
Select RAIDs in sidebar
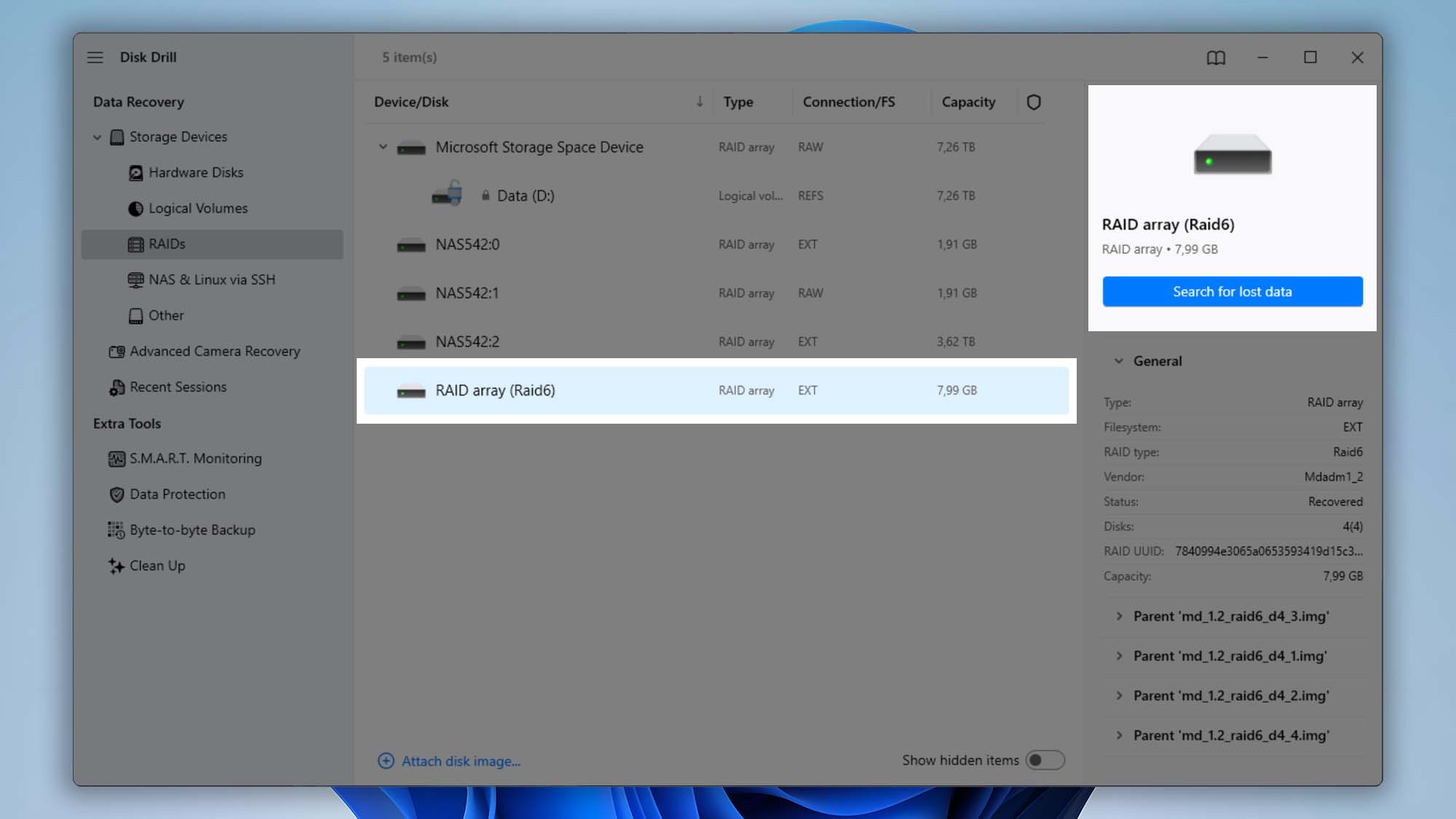212,244
